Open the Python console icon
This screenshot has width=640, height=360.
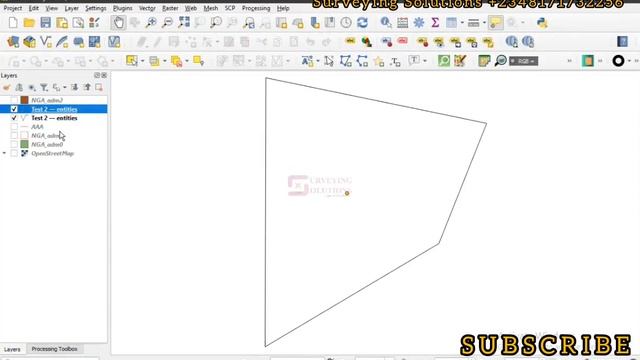[542, 22]
